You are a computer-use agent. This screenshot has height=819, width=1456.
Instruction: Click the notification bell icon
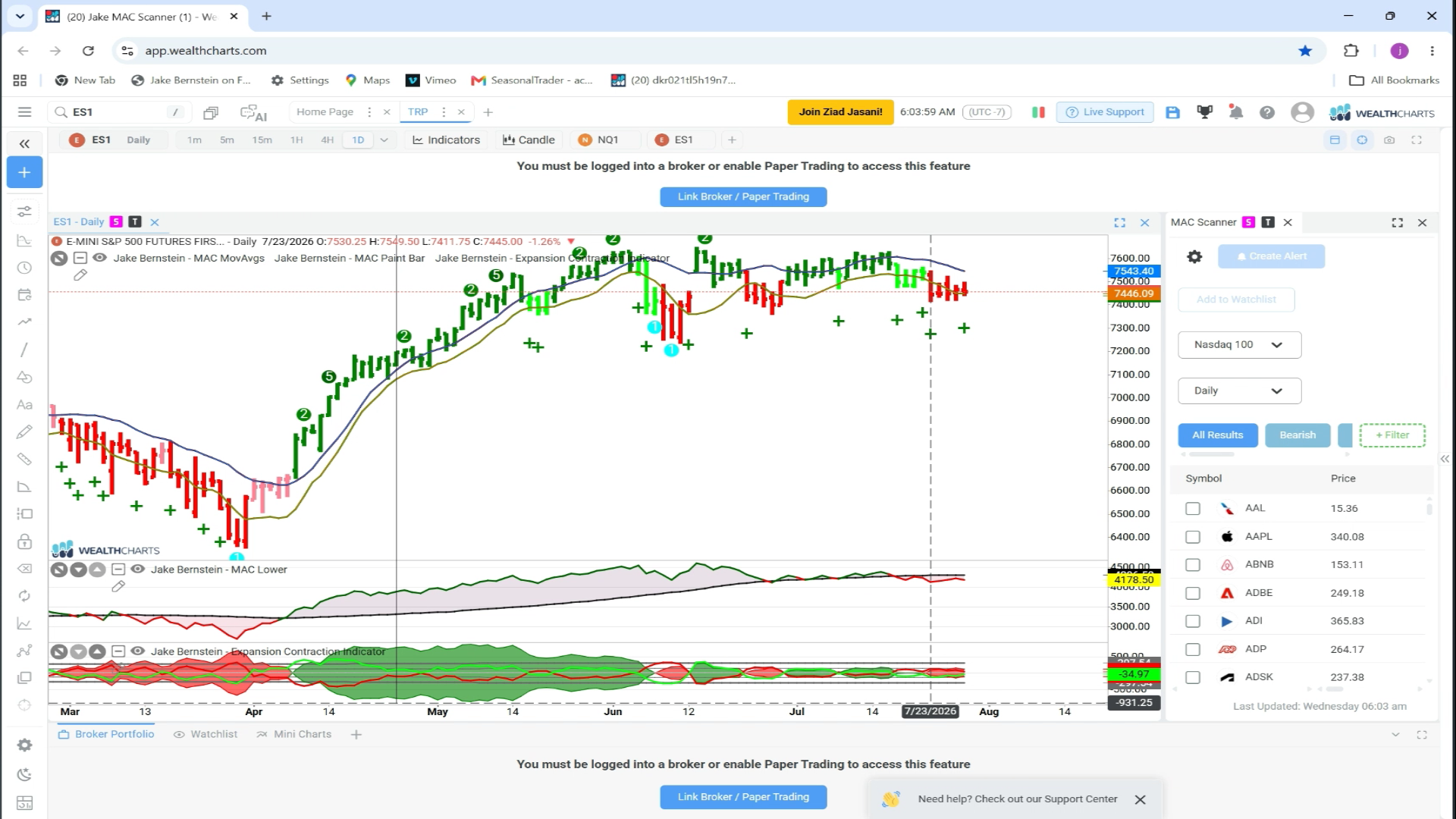click(1235, 112)
